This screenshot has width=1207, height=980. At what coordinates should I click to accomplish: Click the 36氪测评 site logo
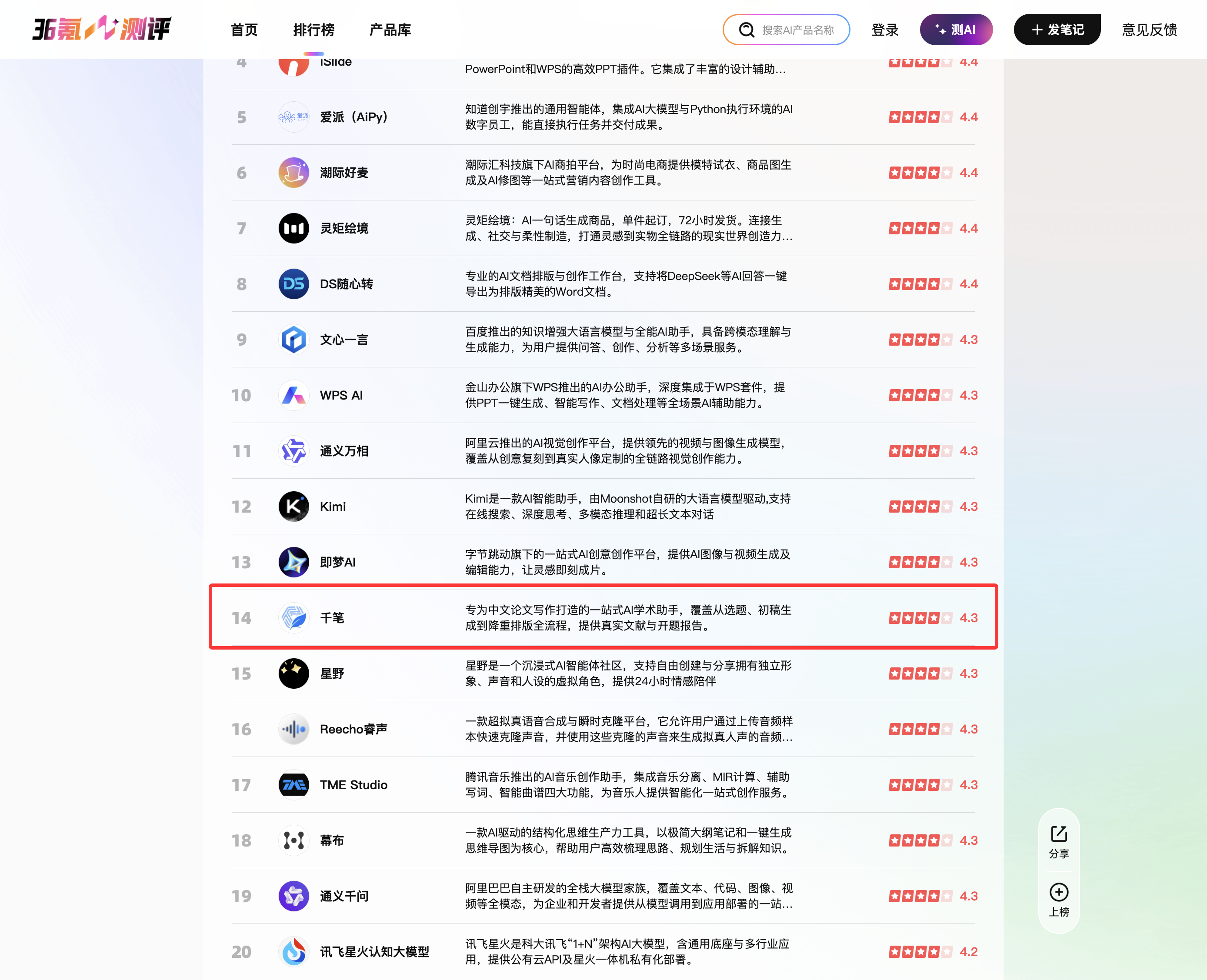pos(102,29)
